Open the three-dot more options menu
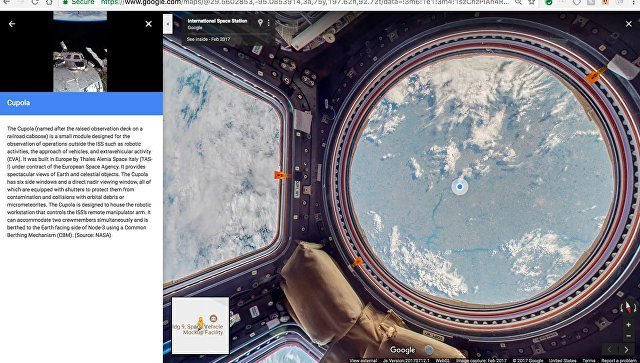This screenshot has height=363, width=640. click(x=269, y=23)
